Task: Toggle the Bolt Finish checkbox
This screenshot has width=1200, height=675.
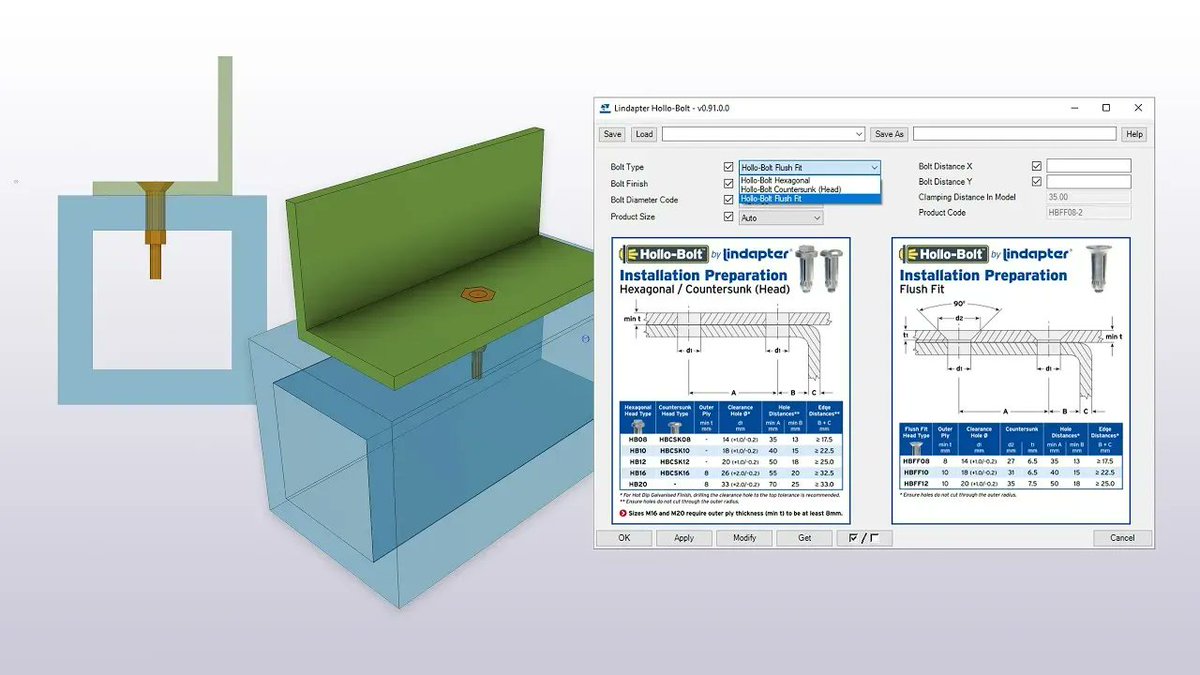Action: pos(728,183)
